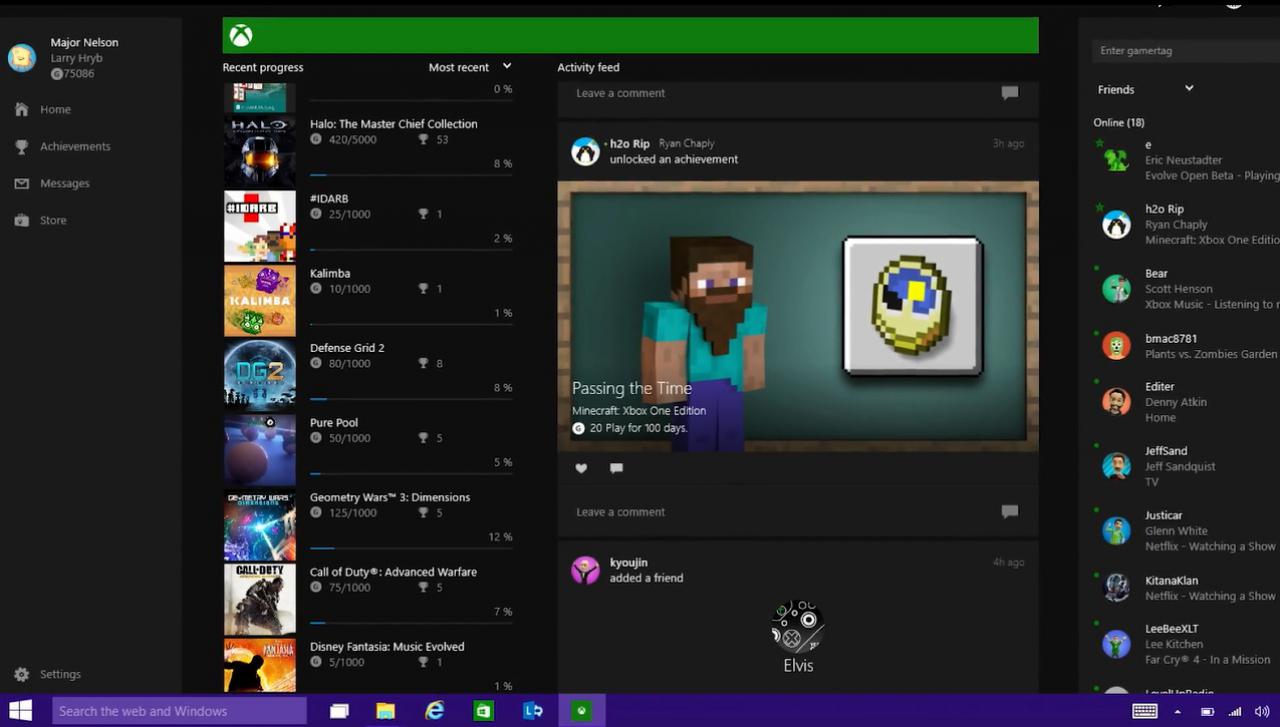Open Defense Grid 2 thumbnail
The image size is (1280, 727).
260,376
